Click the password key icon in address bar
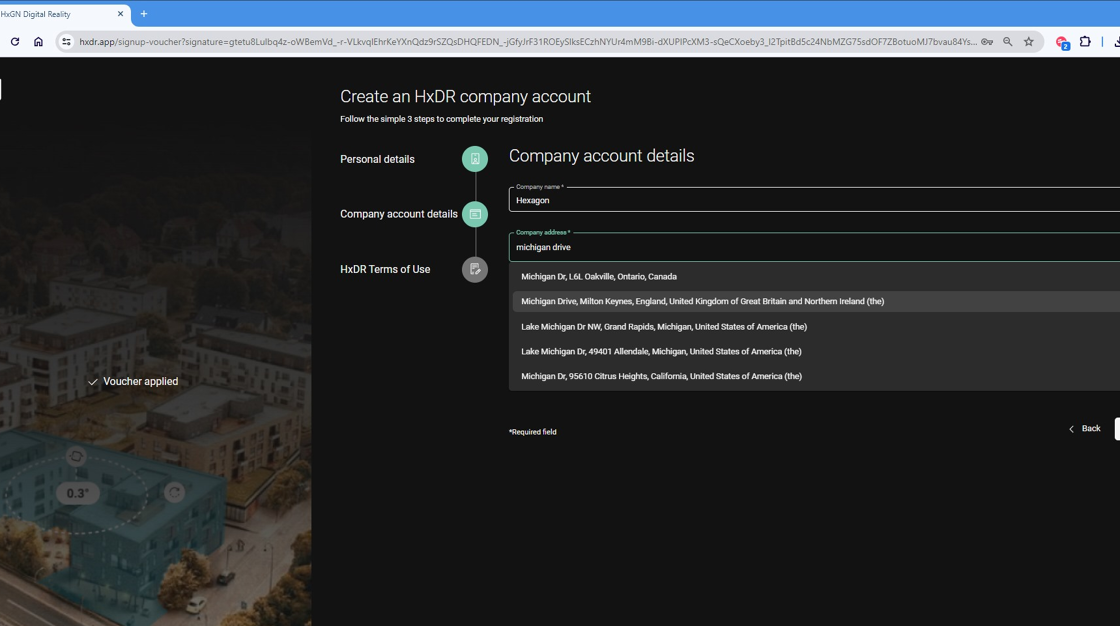 pyautogui.click(x=987, y=41)
